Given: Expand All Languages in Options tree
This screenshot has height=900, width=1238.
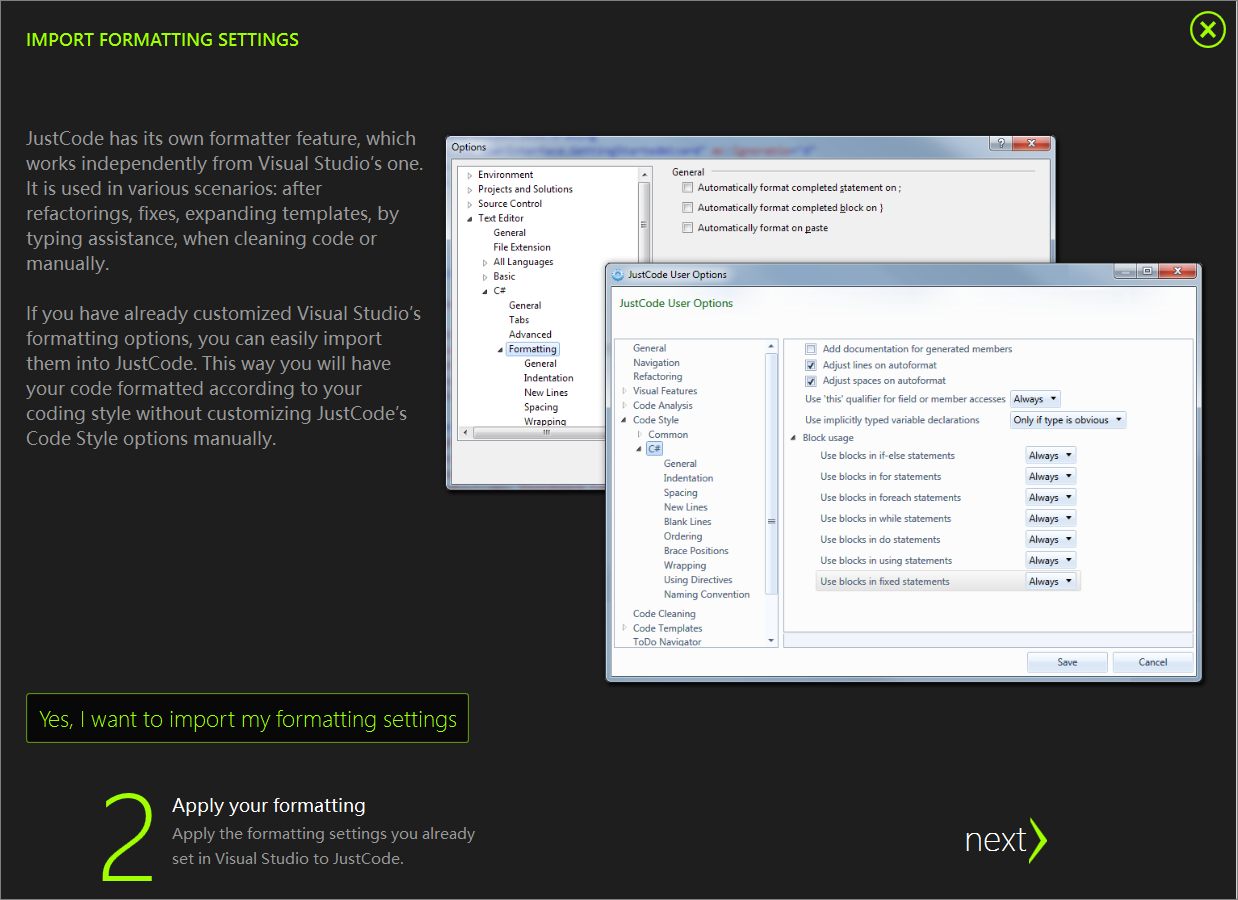Looking at the screenshot, I should [x=485, y=262].
